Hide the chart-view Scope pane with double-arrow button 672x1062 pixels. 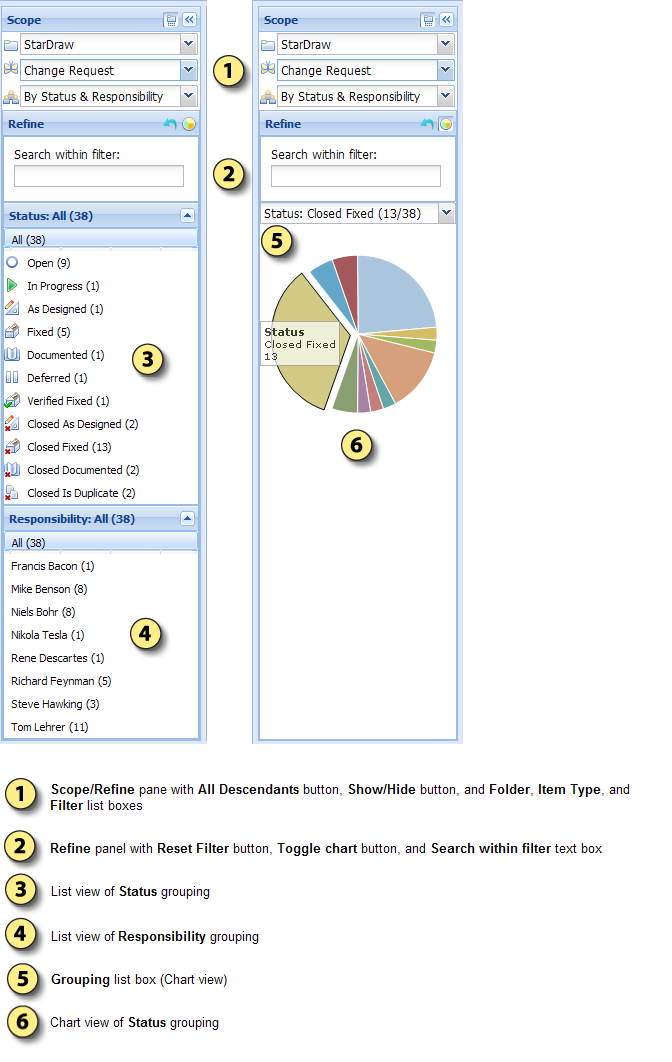point(446,19)
